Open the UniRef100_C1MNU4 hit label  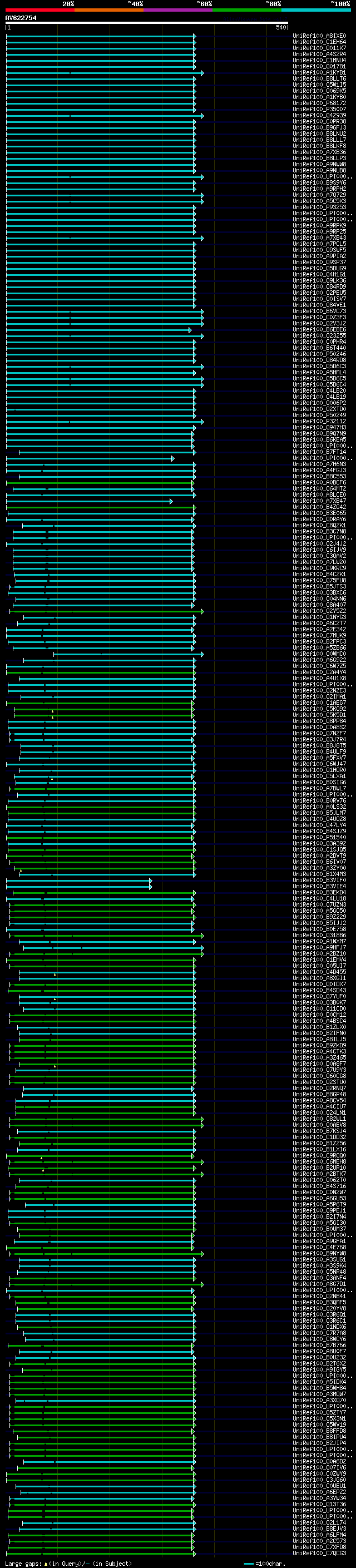click(x=319, y=60)
